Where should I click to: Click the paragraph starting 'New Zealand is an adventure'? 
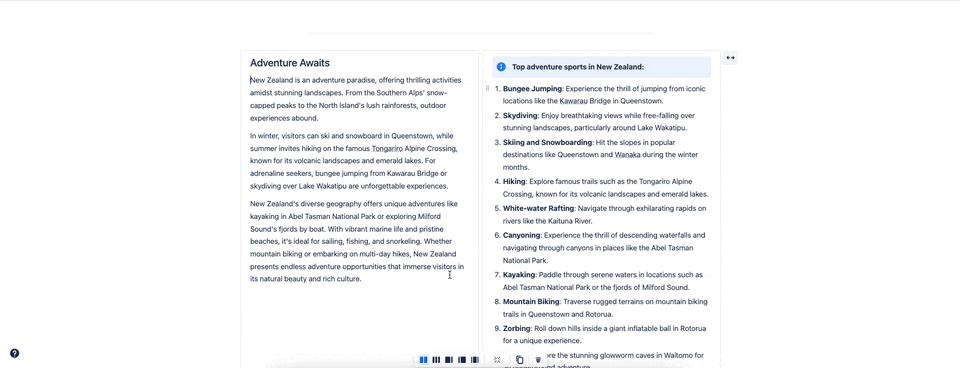[x=356, y=99]
